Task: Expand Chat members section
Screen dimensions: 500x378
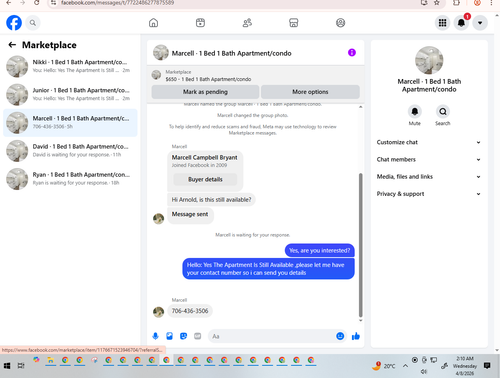Action: [x=429, y=159]
